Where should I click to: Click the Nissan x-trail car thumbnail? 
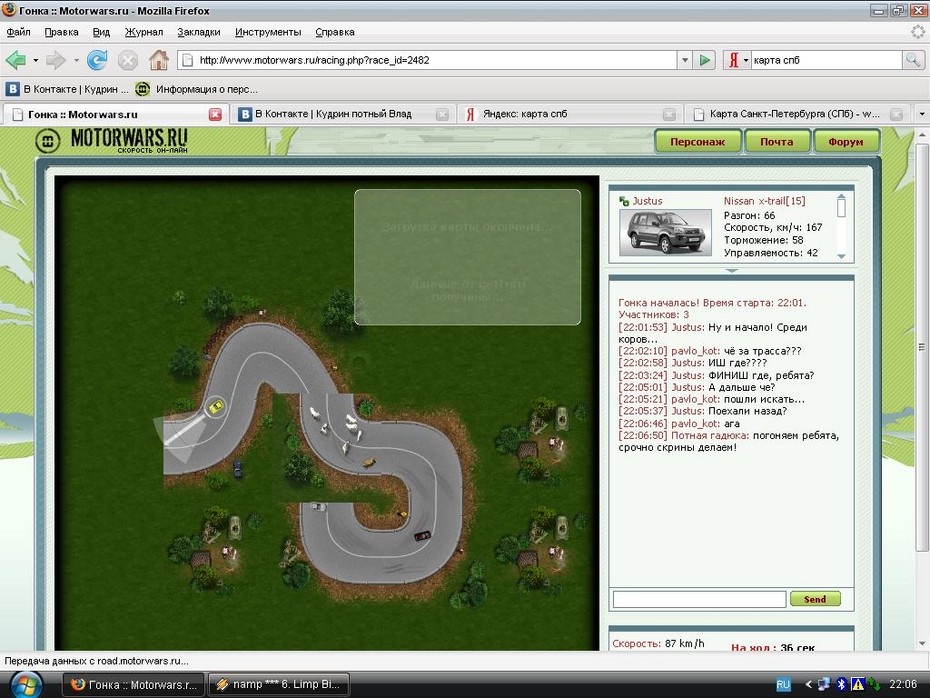(665, 232)
